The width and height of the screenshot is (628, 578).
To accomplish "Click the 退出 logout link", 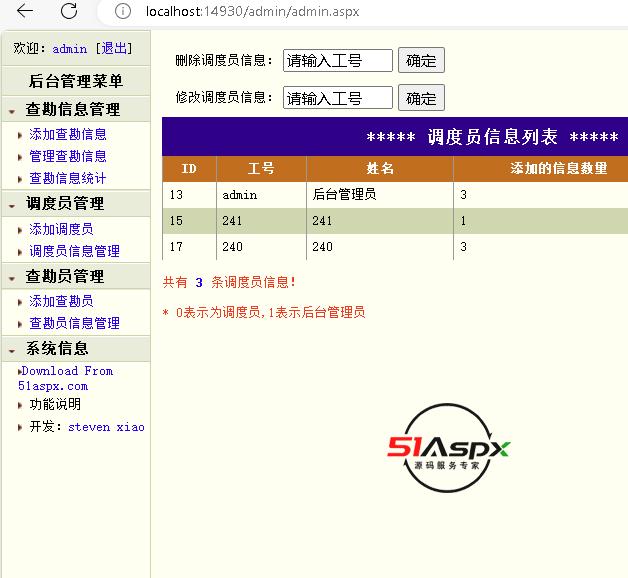I will 113,49.
